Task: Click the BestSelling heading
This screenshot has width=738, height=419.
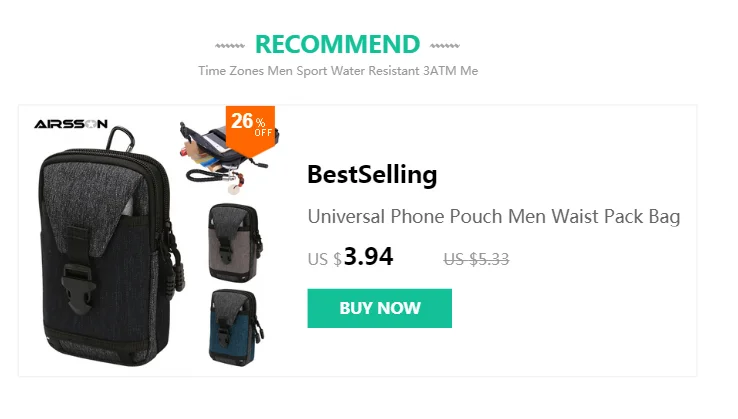Action: [372, 175]
